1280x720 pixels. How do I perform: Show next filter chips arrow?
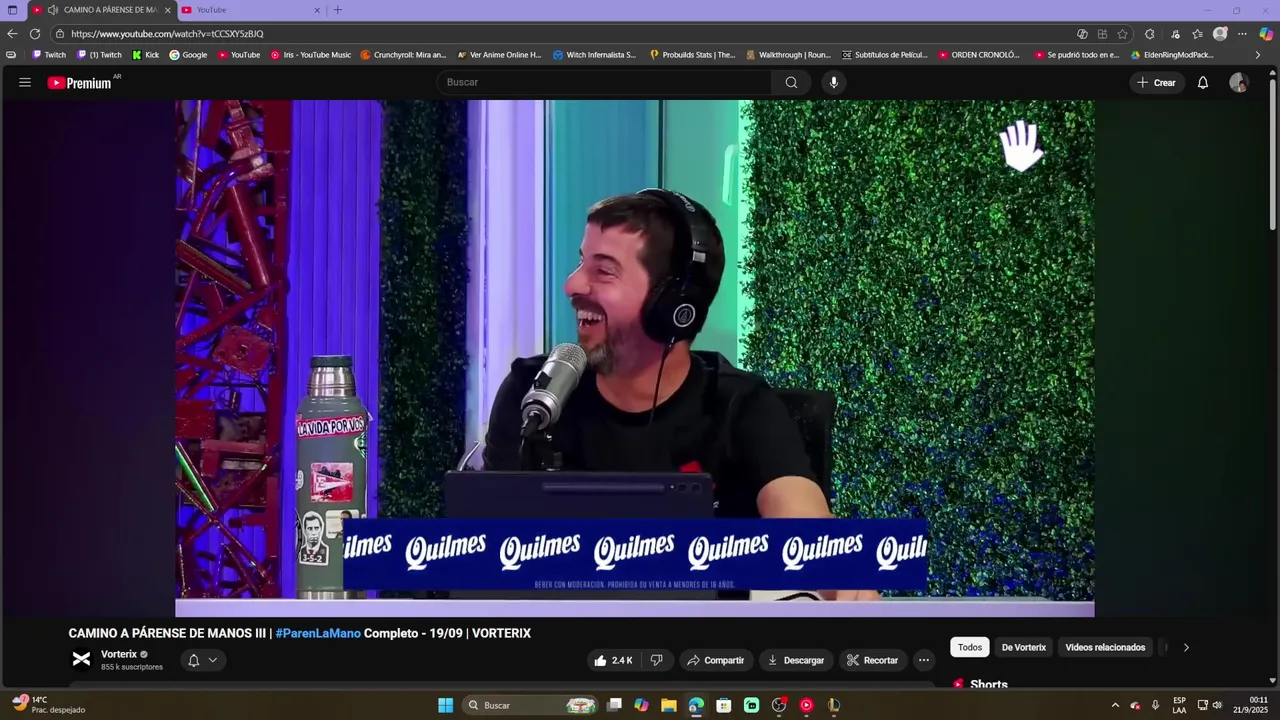tap(1186, 647)
